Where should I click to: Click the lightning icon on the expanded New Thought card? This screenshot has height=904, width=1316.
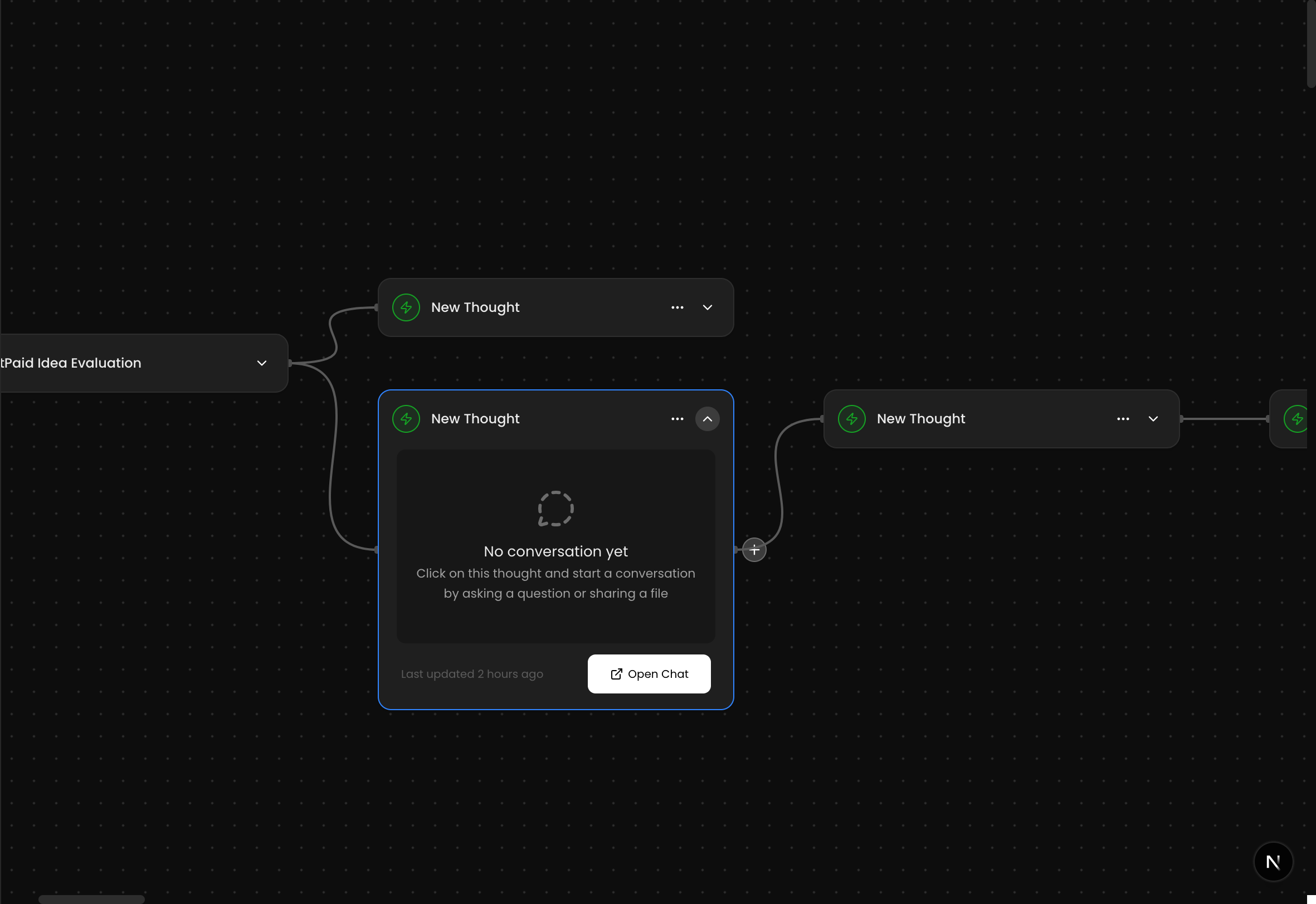click(406, 419)
